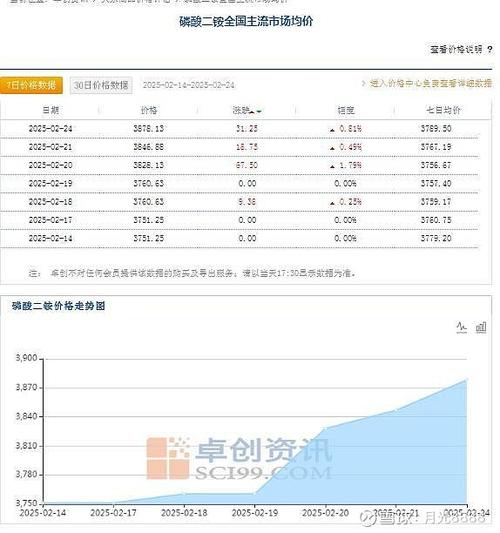Click change value 9.38
The width and height of the screenshot is (500, 533).
(247, 202)
